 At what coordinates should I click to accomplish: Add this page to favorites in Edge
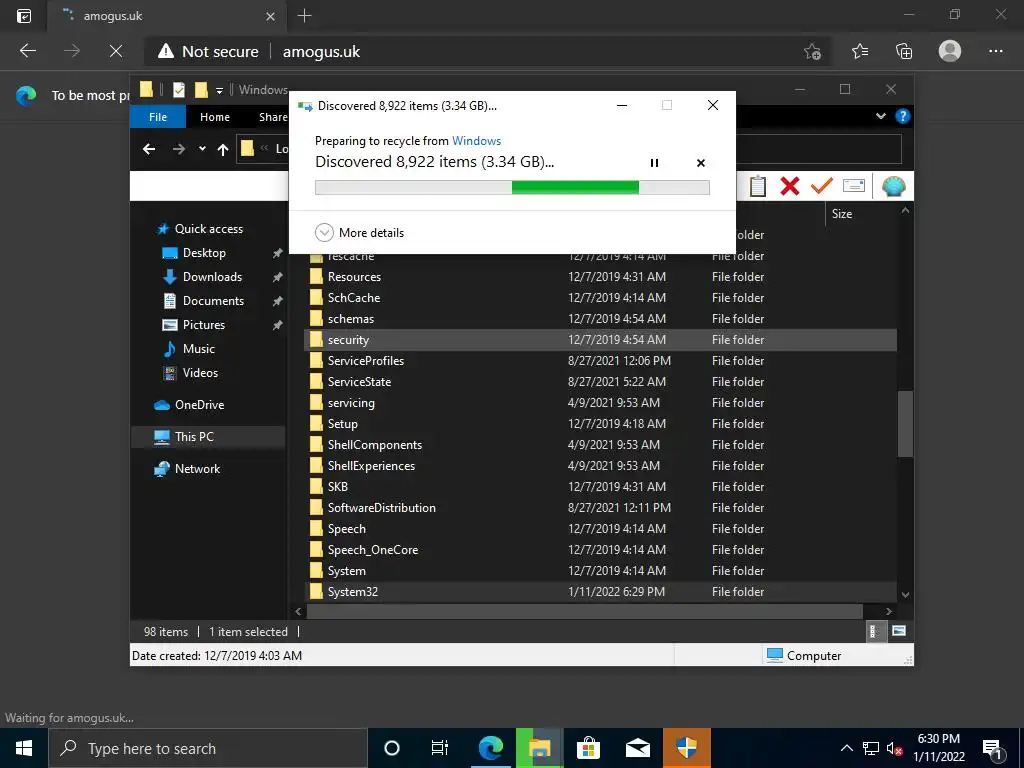pos(812,51)
